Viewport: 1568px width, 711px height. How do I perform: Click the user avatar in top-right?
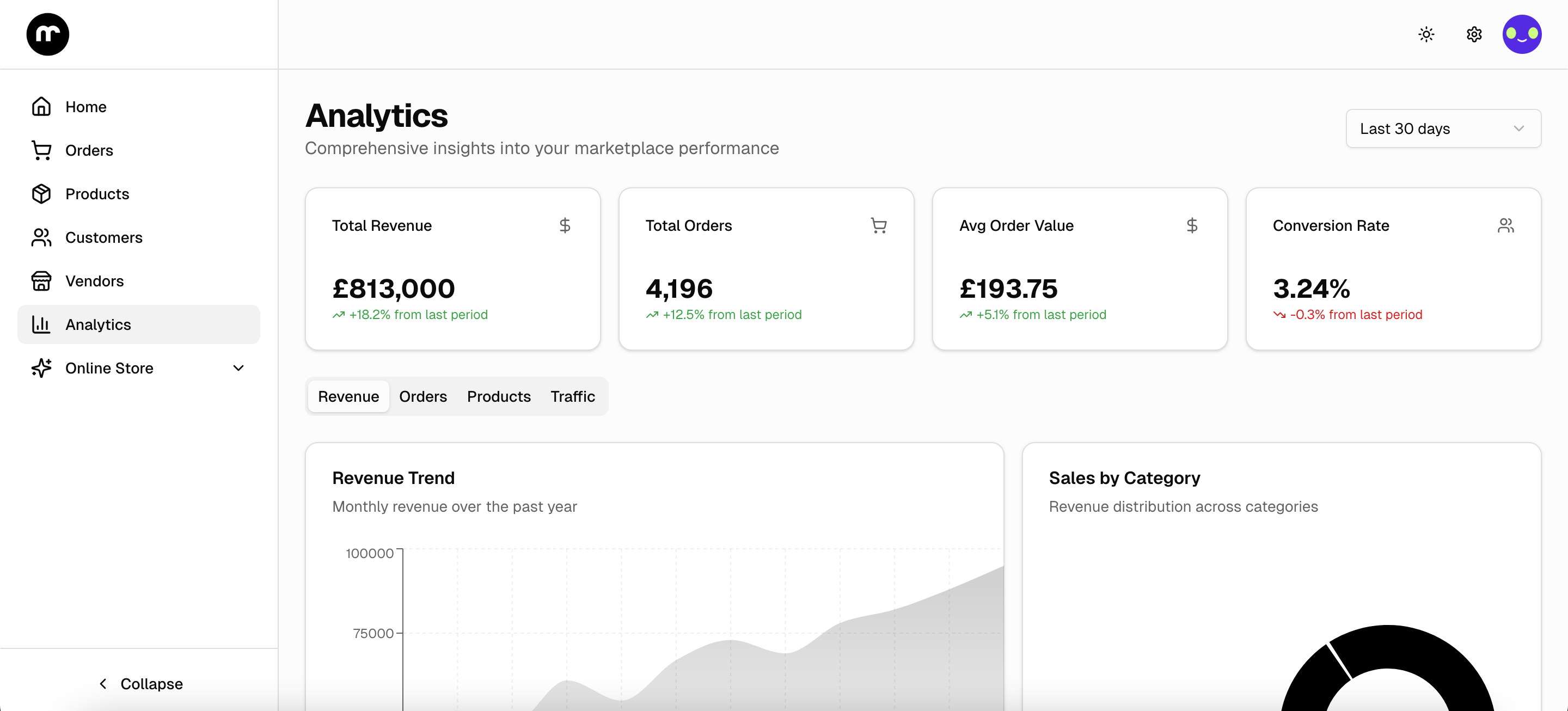1522,34
